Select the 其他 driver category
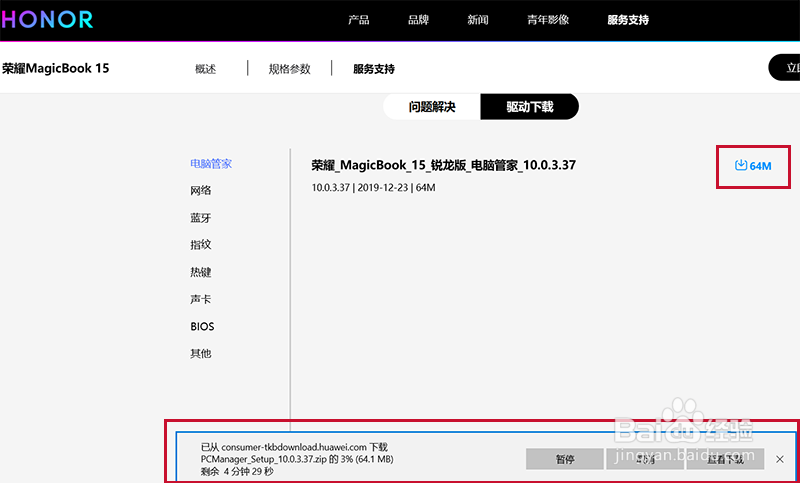Viewport: 800px width, 483px height. pyautogui.click(x=201, y=353)
